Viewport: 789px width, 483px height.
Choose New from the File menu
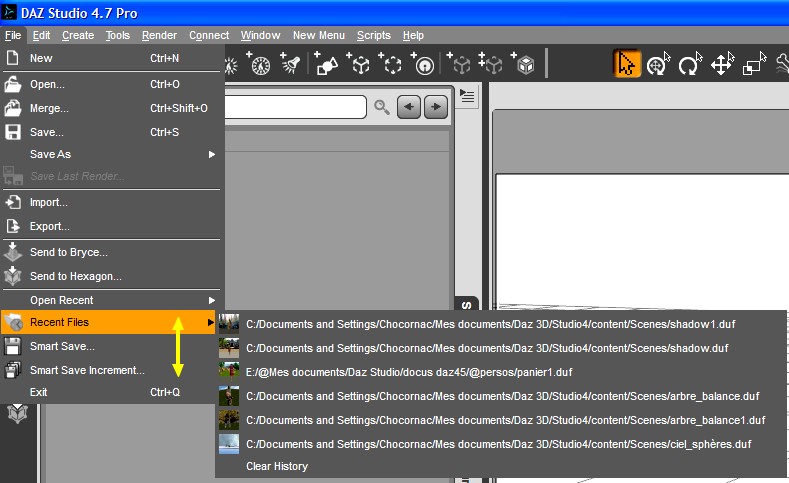coord(112,58)
